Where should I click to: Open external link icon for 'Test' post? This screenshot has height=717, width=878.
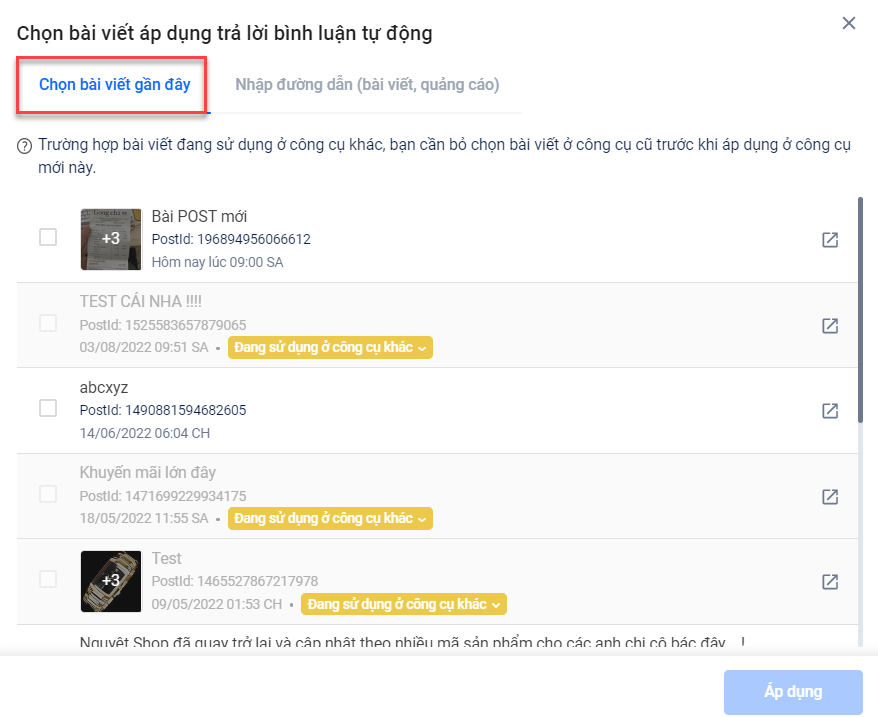tap(830, 581)
